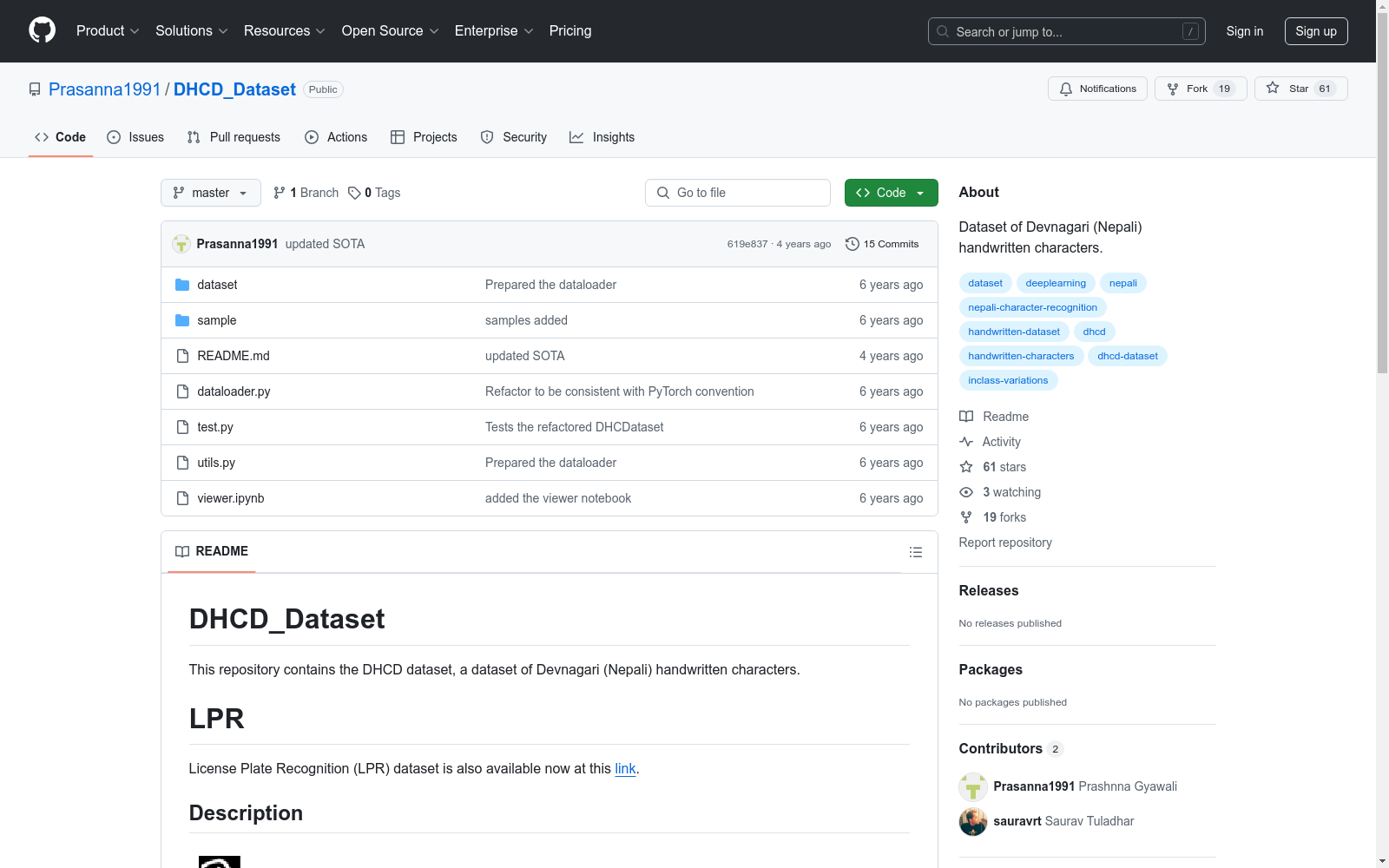Click the Fork icon button
Image resolution: width=1389 pixels, height=868 pixels.
coord(1173,89)
